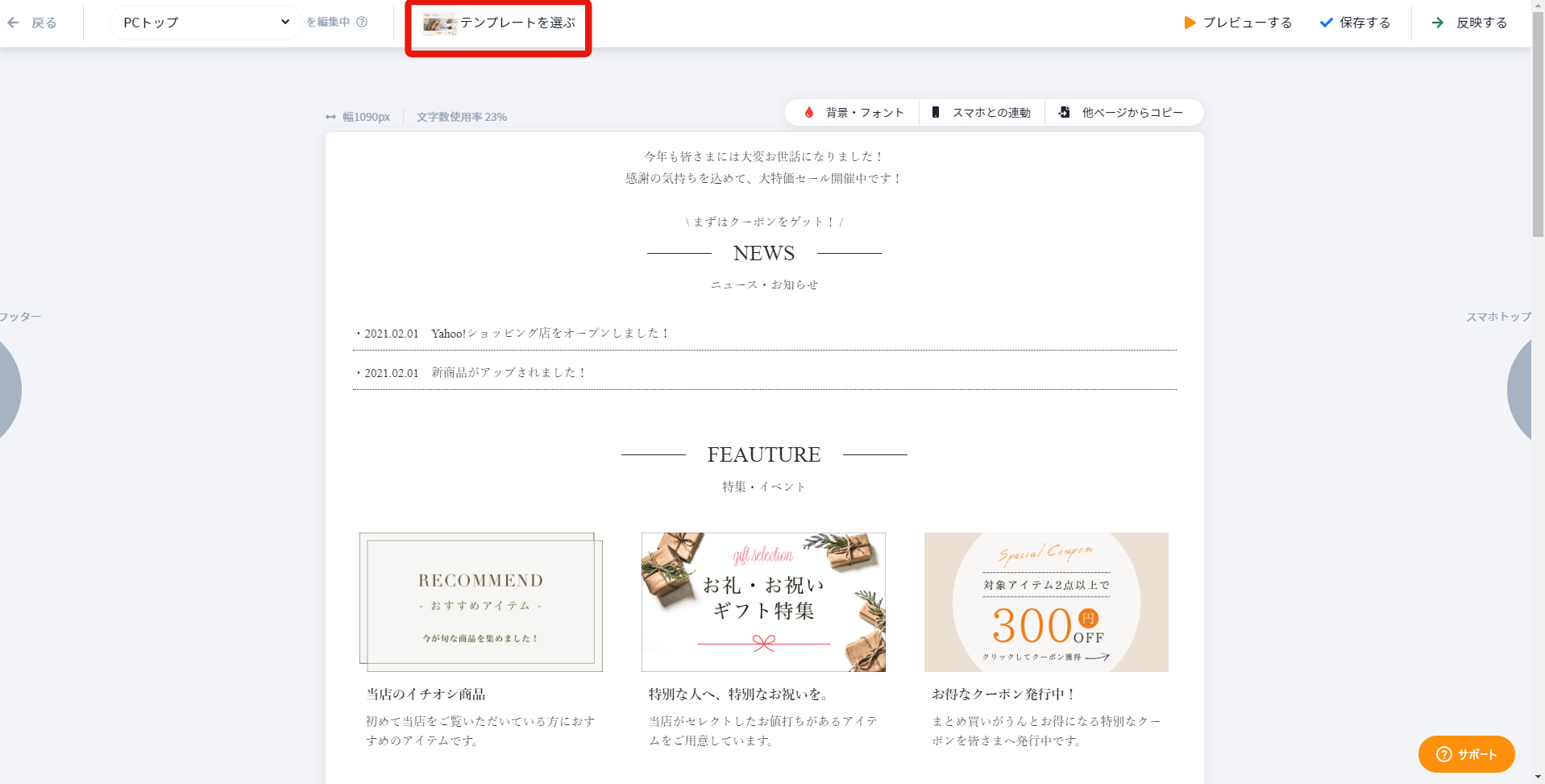This screenshot has height=784, width=1545.
Task: Click テンプレートを選ぶ button
Action: [498, 23]
